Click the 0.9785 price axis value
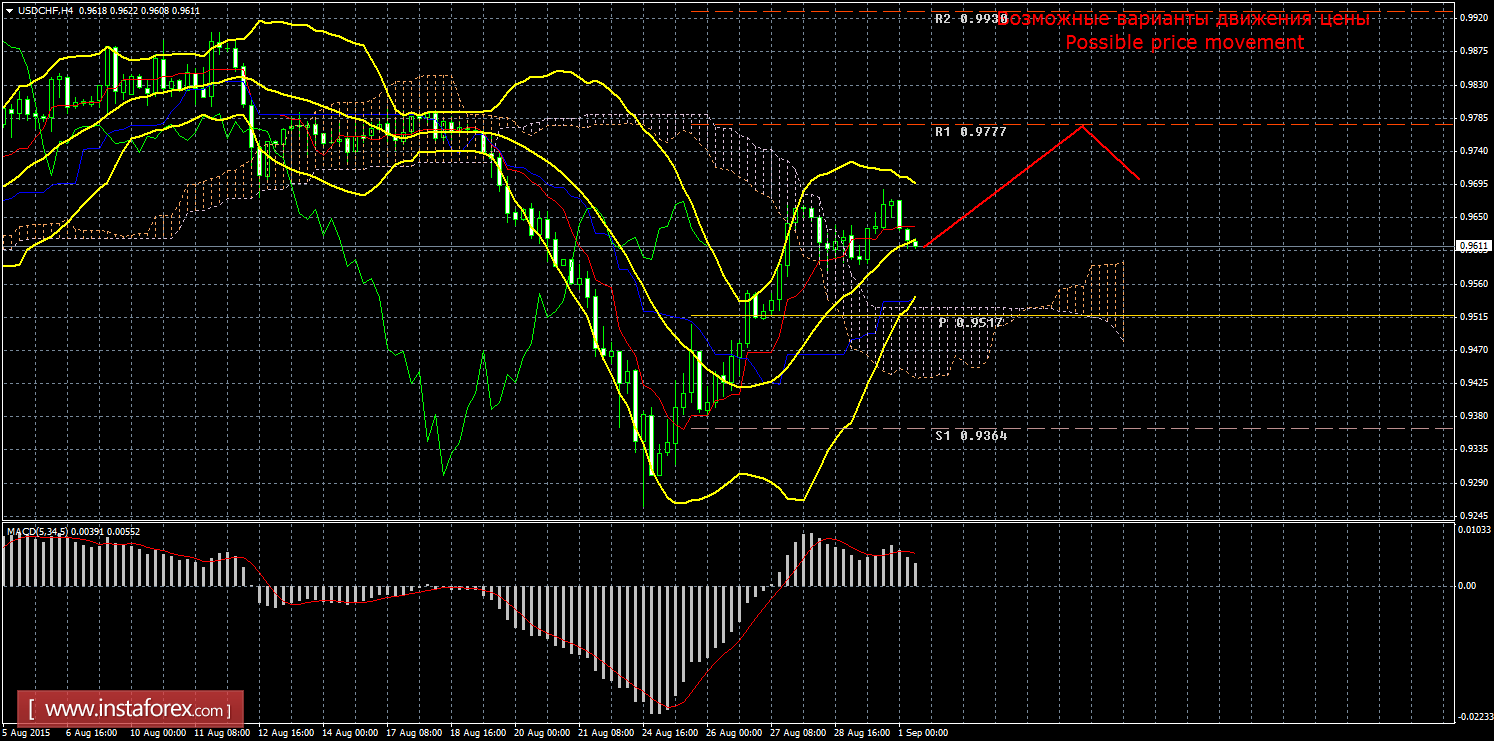 [x=1473, y=117]
